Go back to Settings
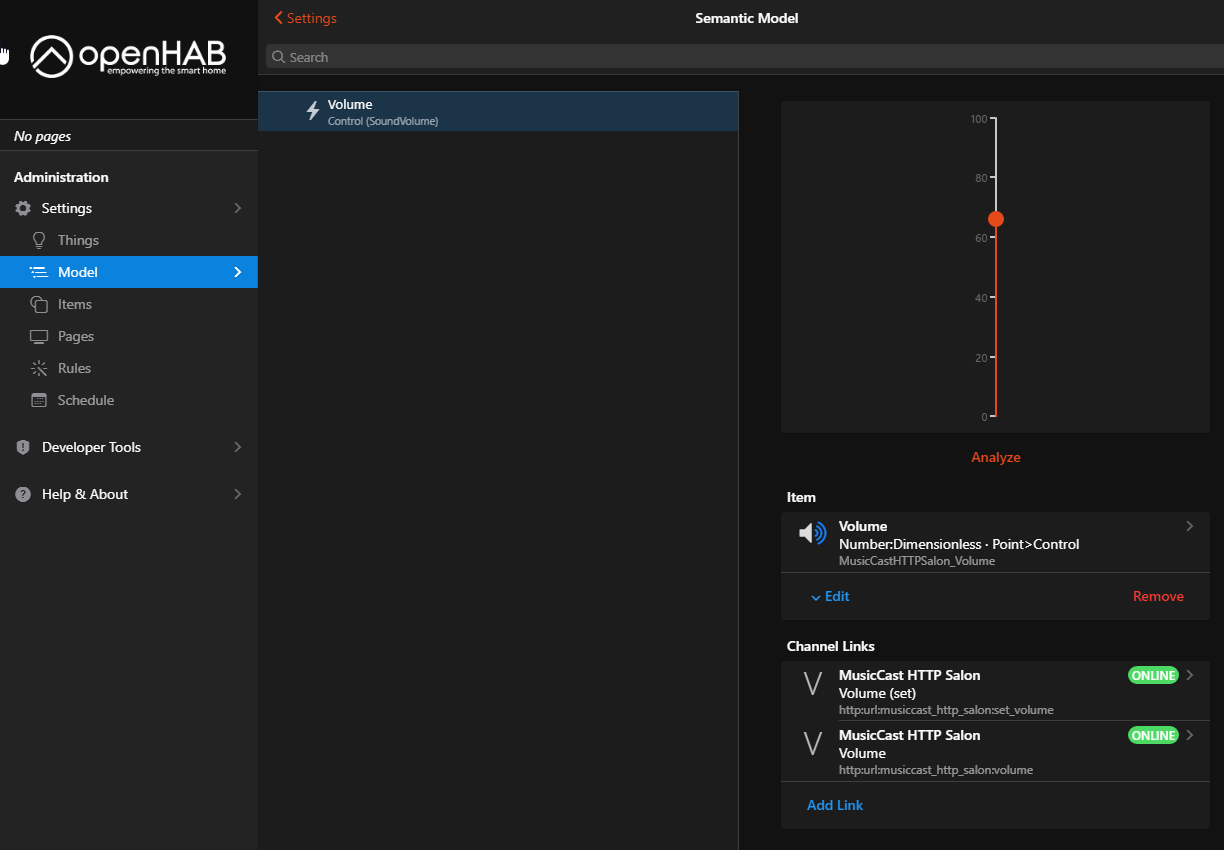Viewport: 1224px width, 850px height. (x=305, y=18)
